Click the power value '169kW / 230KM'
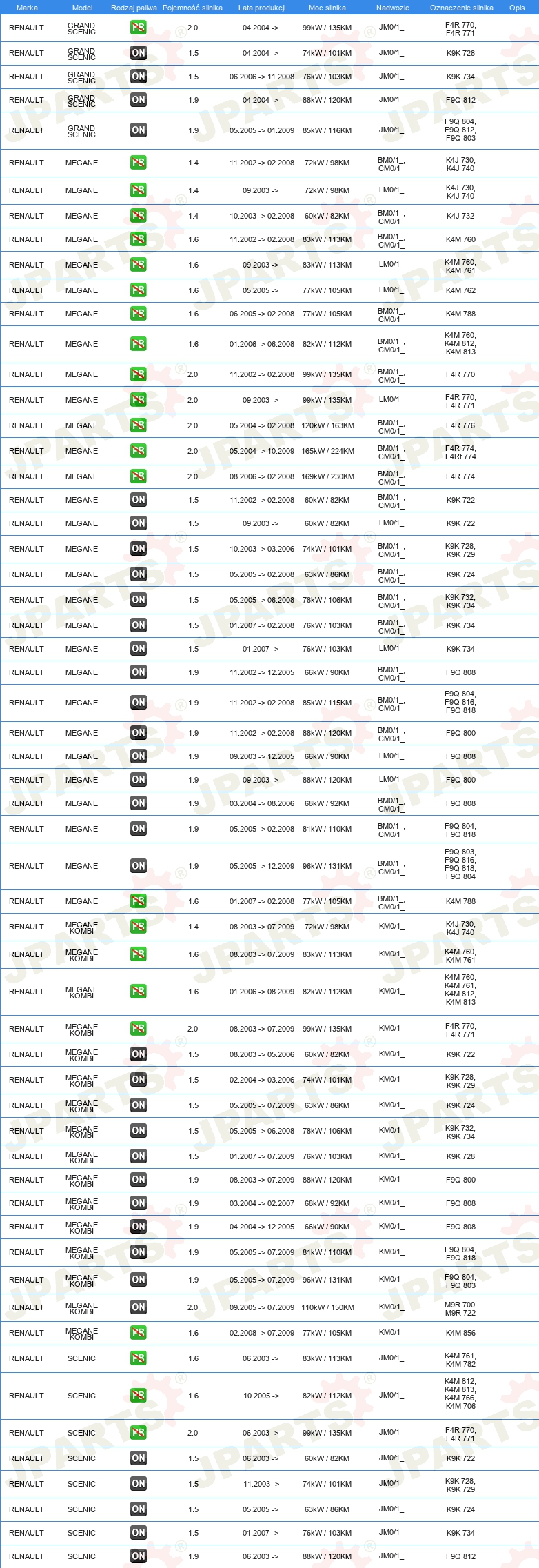 click(x=327, y=476)
